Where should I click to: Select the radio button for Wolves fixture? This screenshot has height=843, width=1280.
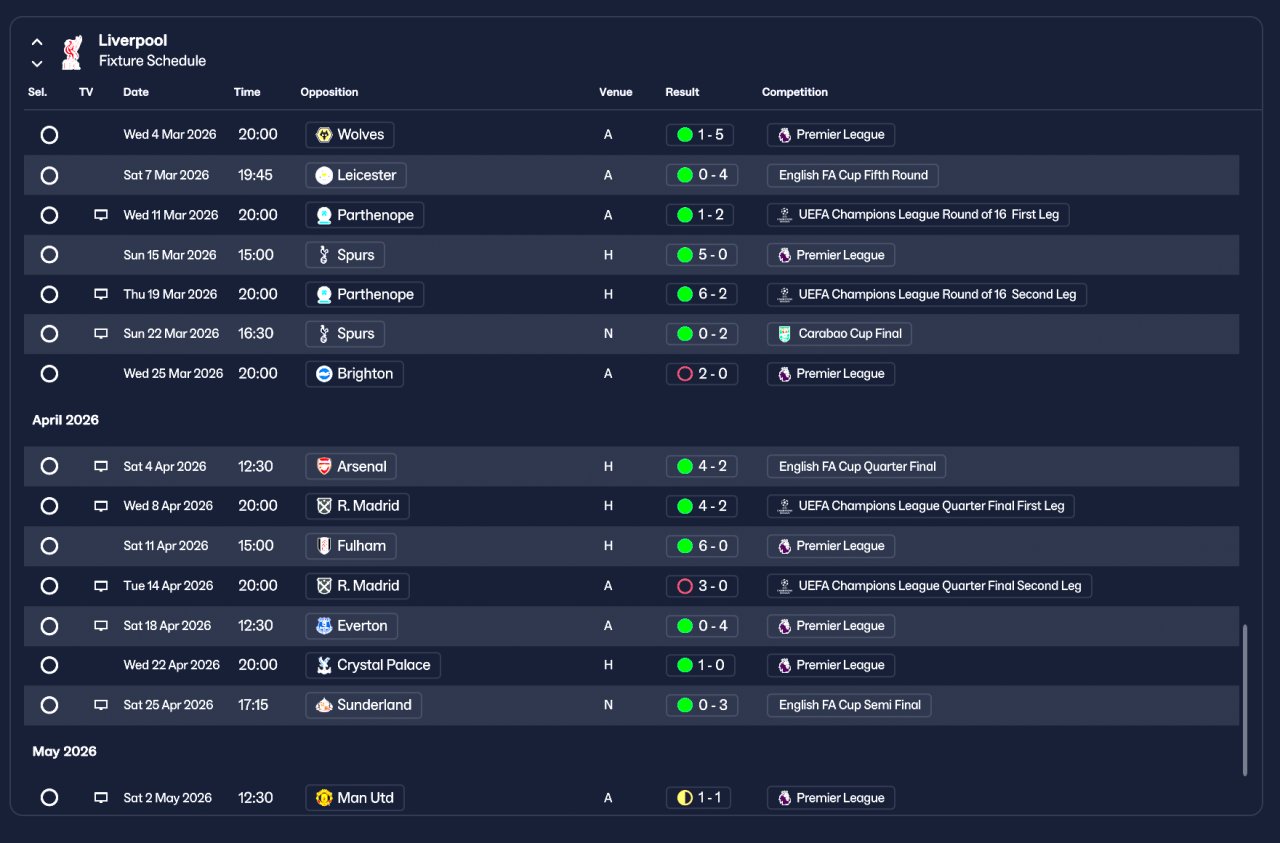tap(49, 135)
